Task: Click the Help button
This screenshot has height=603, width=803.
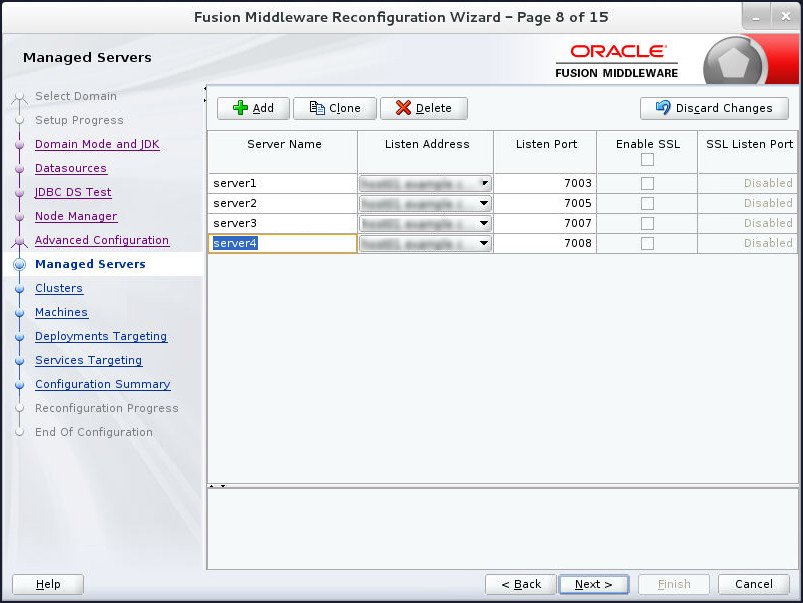Action: point(48,584)
